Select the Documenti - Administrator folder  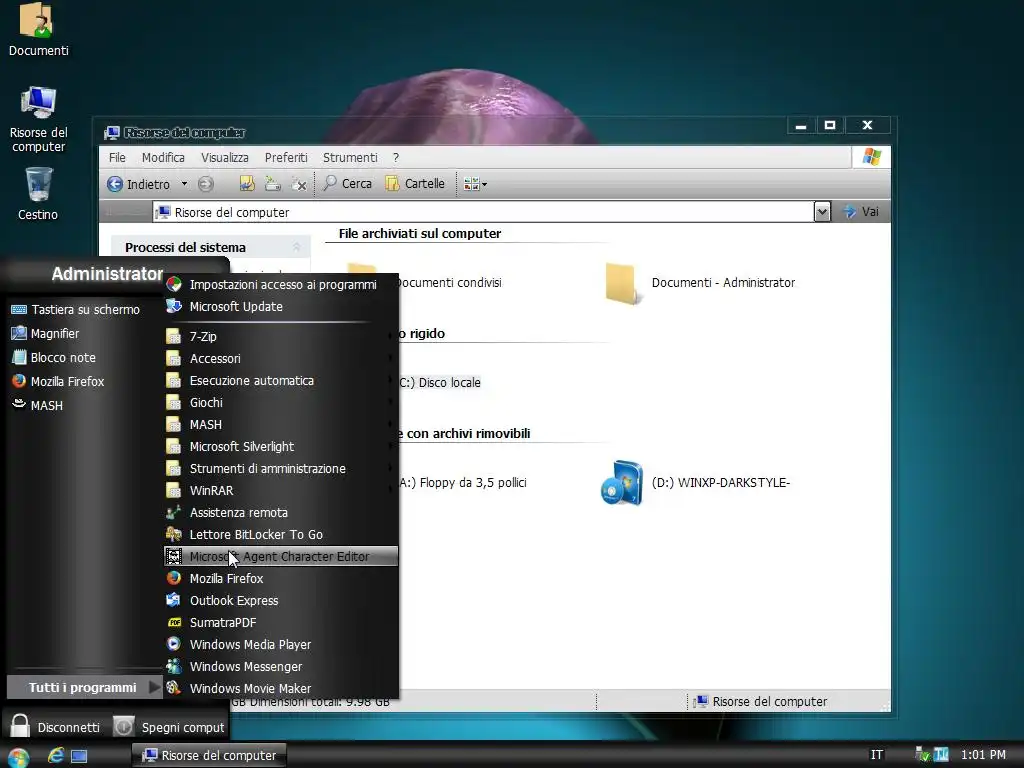700,283
